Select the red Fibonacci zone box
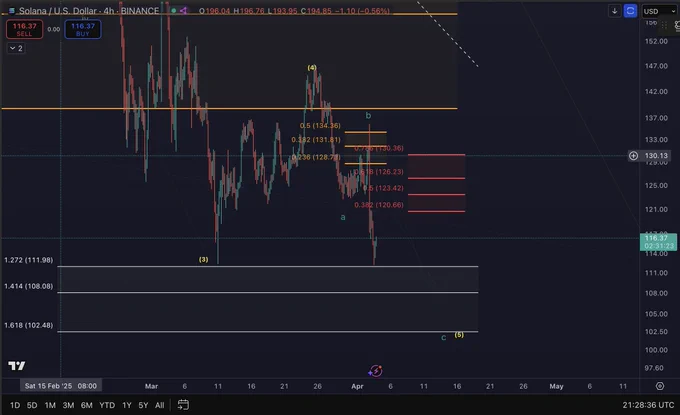Image resolution: width=680 pixels, height=415 pixels. click(x=436, y=183)
